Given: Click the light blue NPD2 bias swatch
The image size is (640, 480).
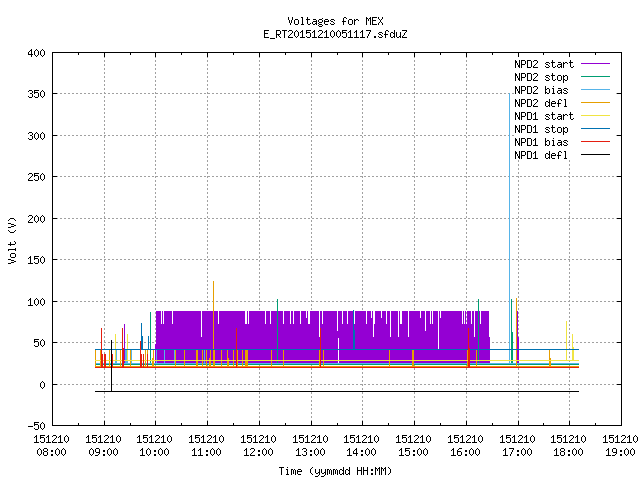Looking at the screenshot, I should (595, 90).
